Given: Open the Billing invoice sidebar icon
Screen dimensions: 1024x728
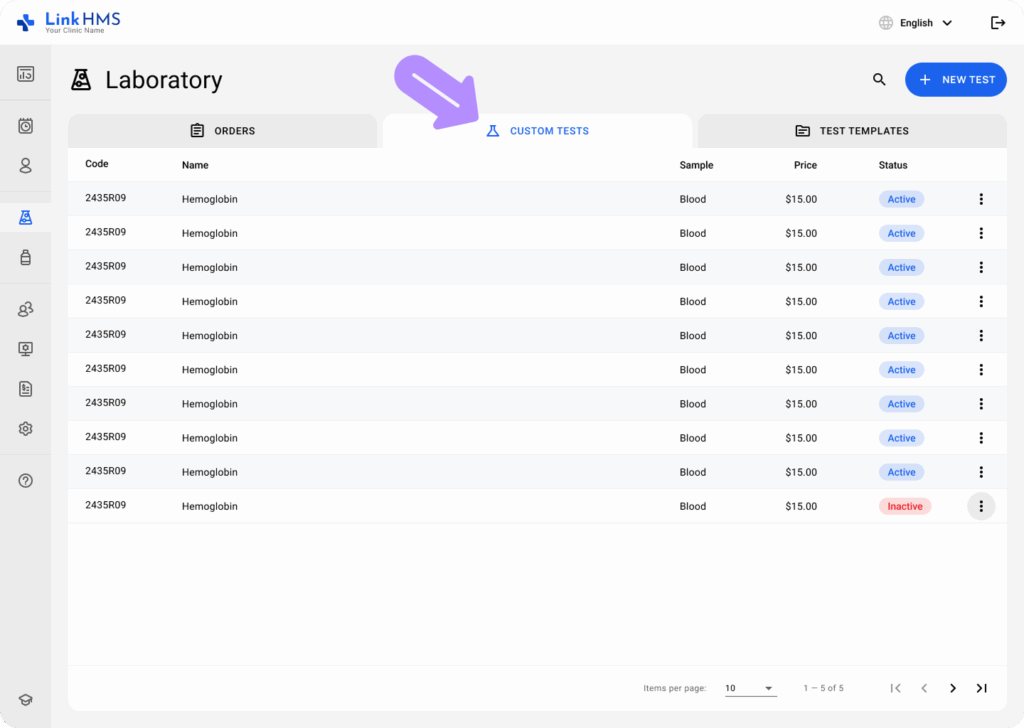Looking at the screenshot, I should click(25, 389).
